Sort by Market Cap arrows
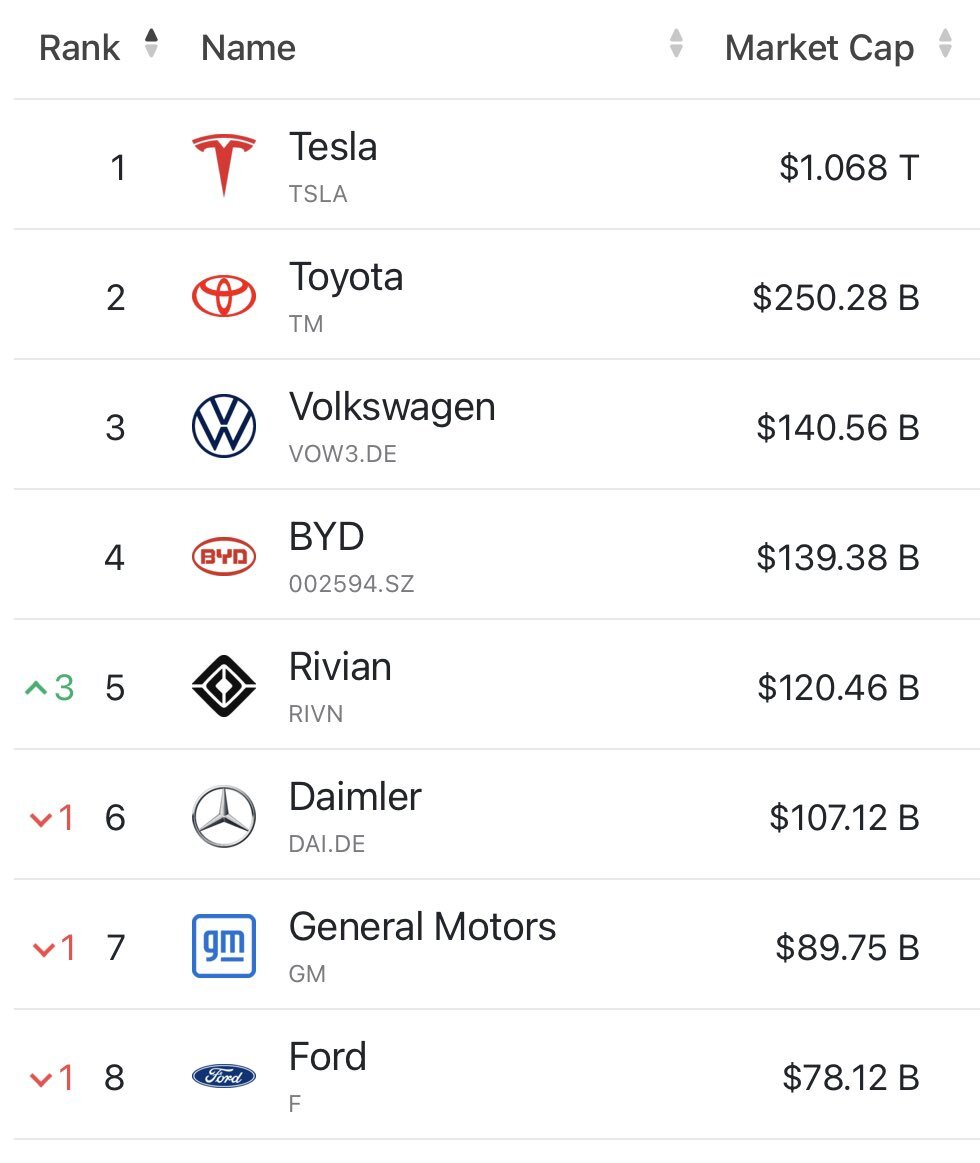Viewport: 980px width, 1163px height. (945, 44)
